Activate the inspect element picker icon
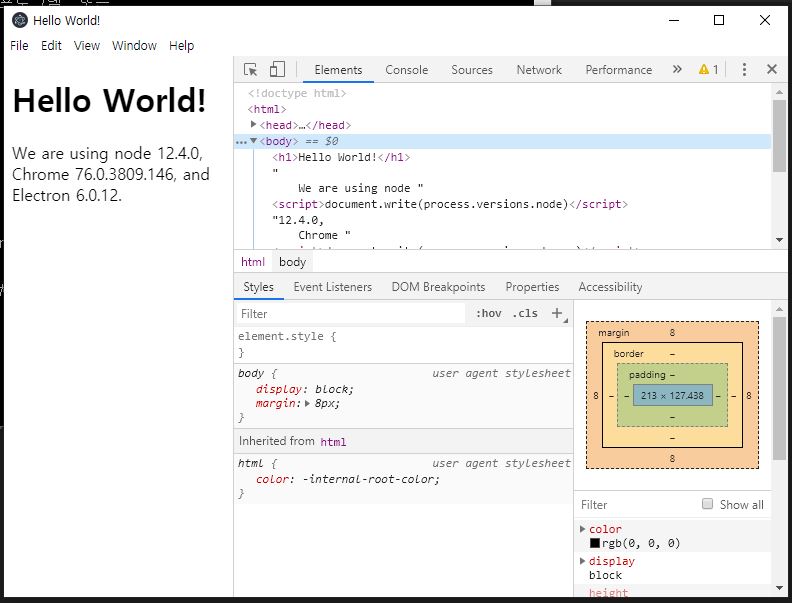This screenshot has width=792, height=603. click(251, 70)
